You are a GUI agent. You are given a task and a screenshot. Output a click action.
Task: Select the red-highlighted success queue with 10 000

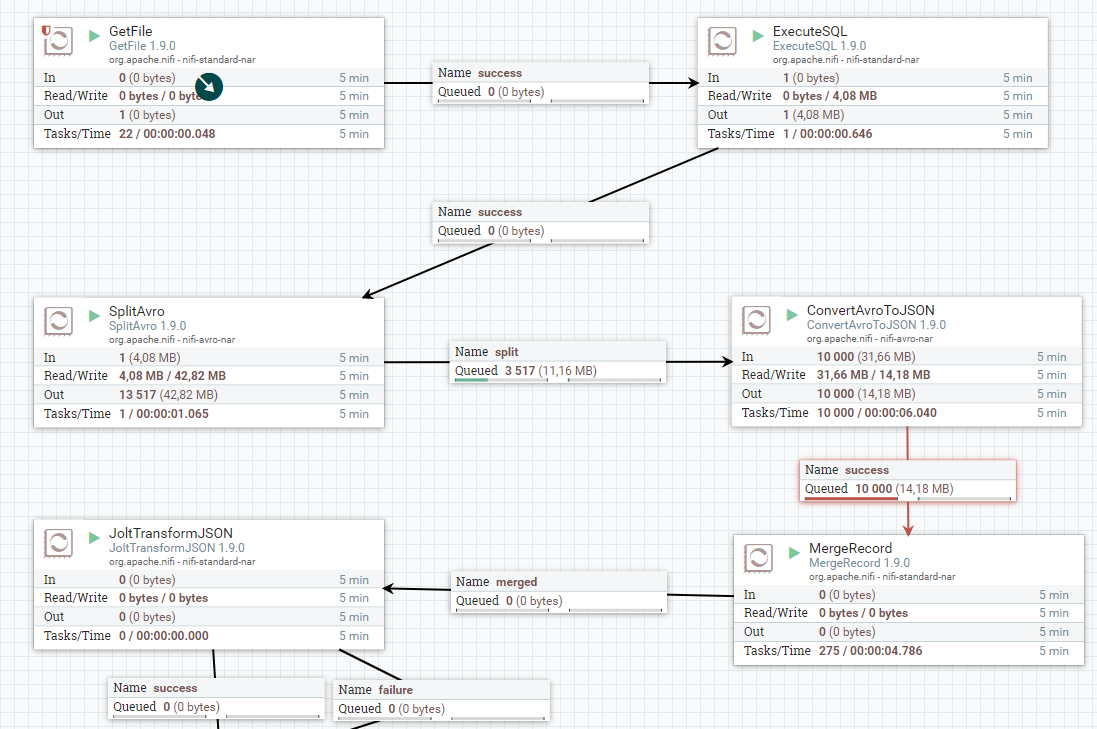click(907, 480)
